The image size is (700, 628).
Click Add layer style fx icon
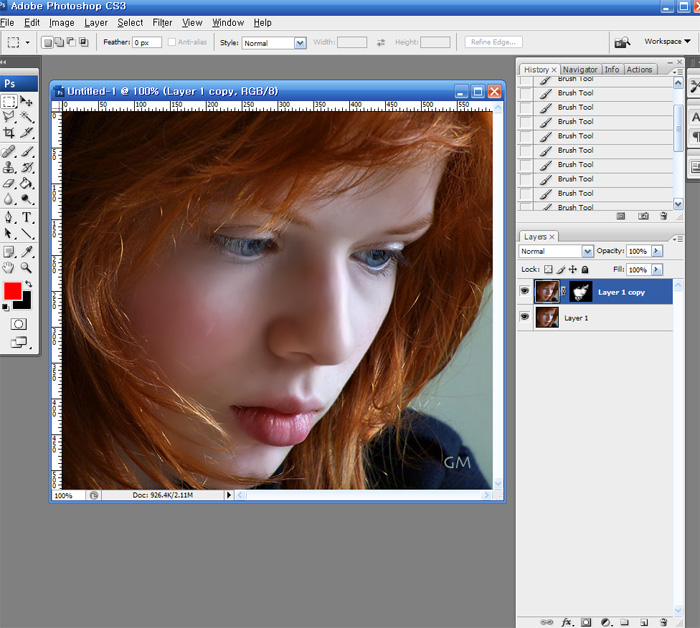point(567,622)
